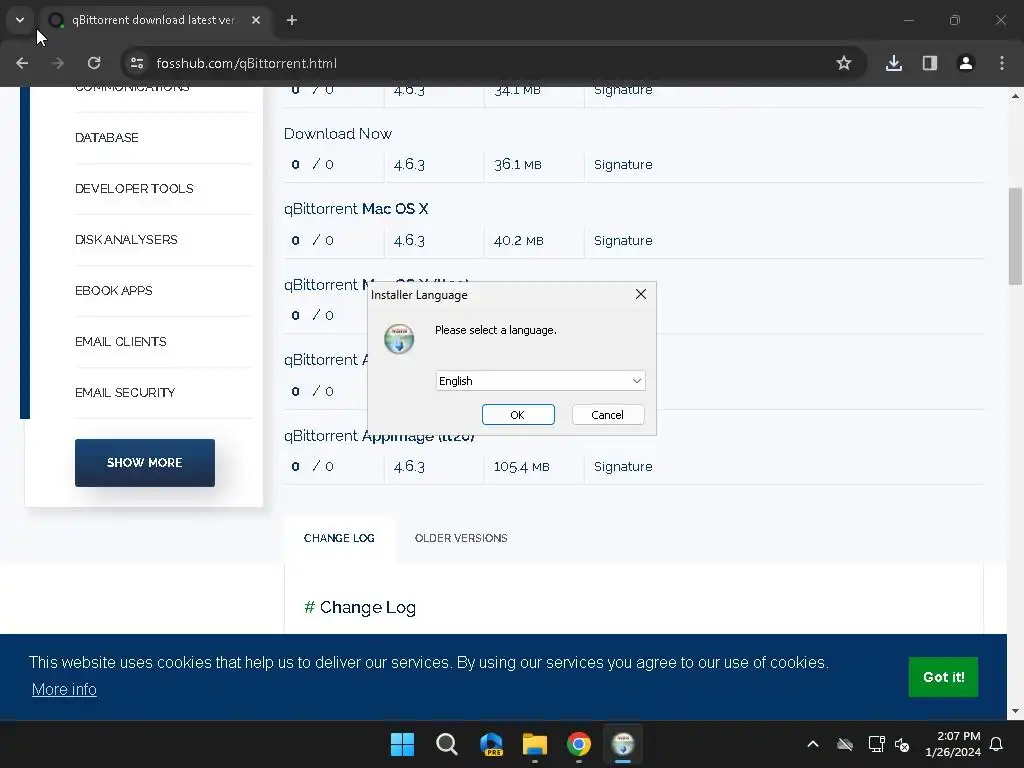Select the installer icon on taskbar
Viewport: 1024px width, 768px height.
(623, 744)
